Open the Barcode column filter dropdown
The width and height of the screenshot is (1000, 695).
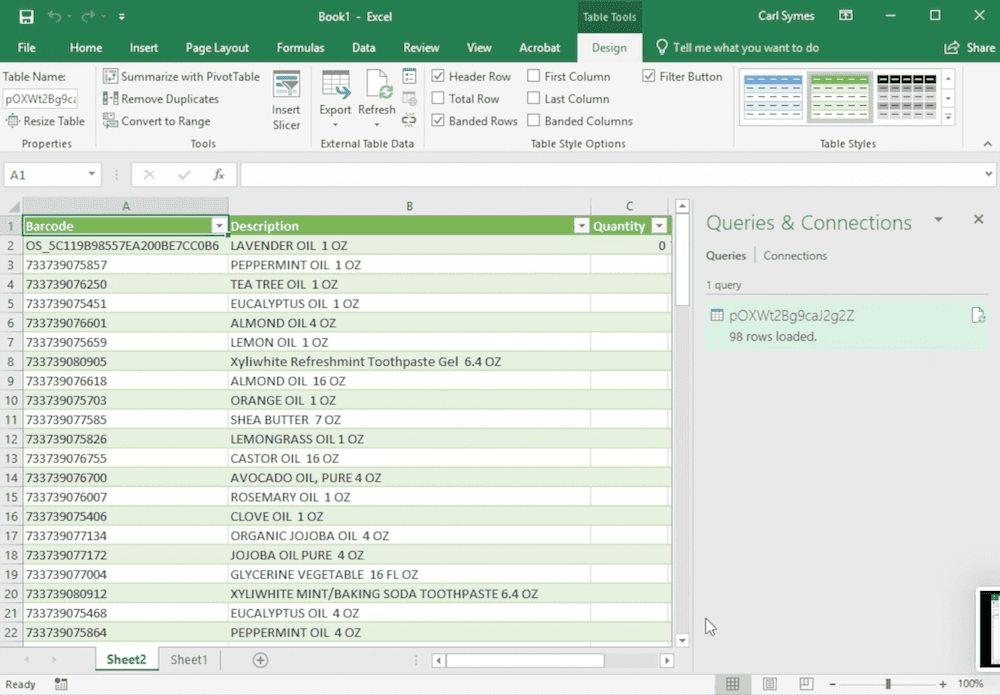point(219,226)
